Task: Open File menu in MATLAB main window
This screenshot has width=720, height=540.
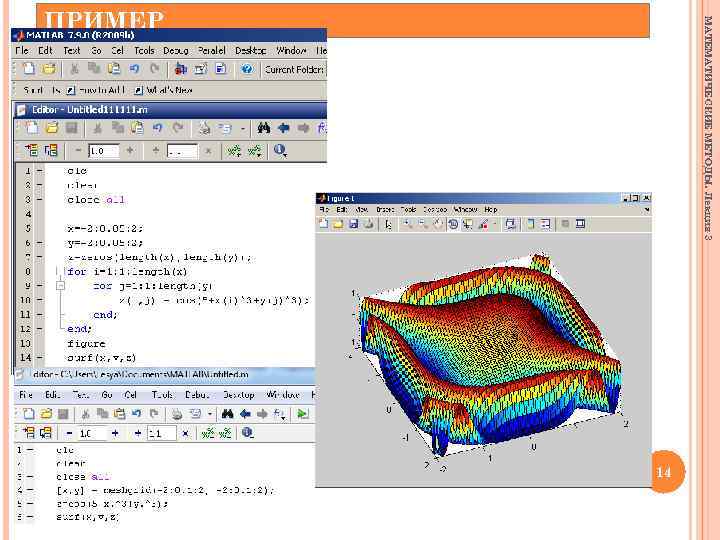Action: pyautogui.click(x=22, y=50)
